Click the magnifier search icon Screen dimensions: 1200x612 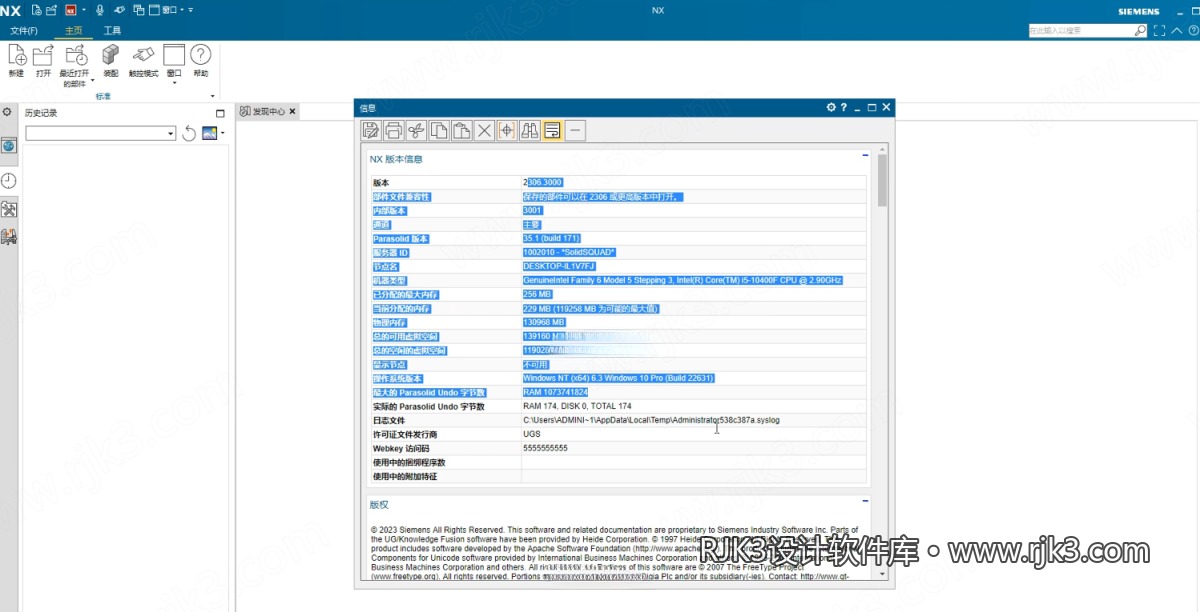[1140, 31]
